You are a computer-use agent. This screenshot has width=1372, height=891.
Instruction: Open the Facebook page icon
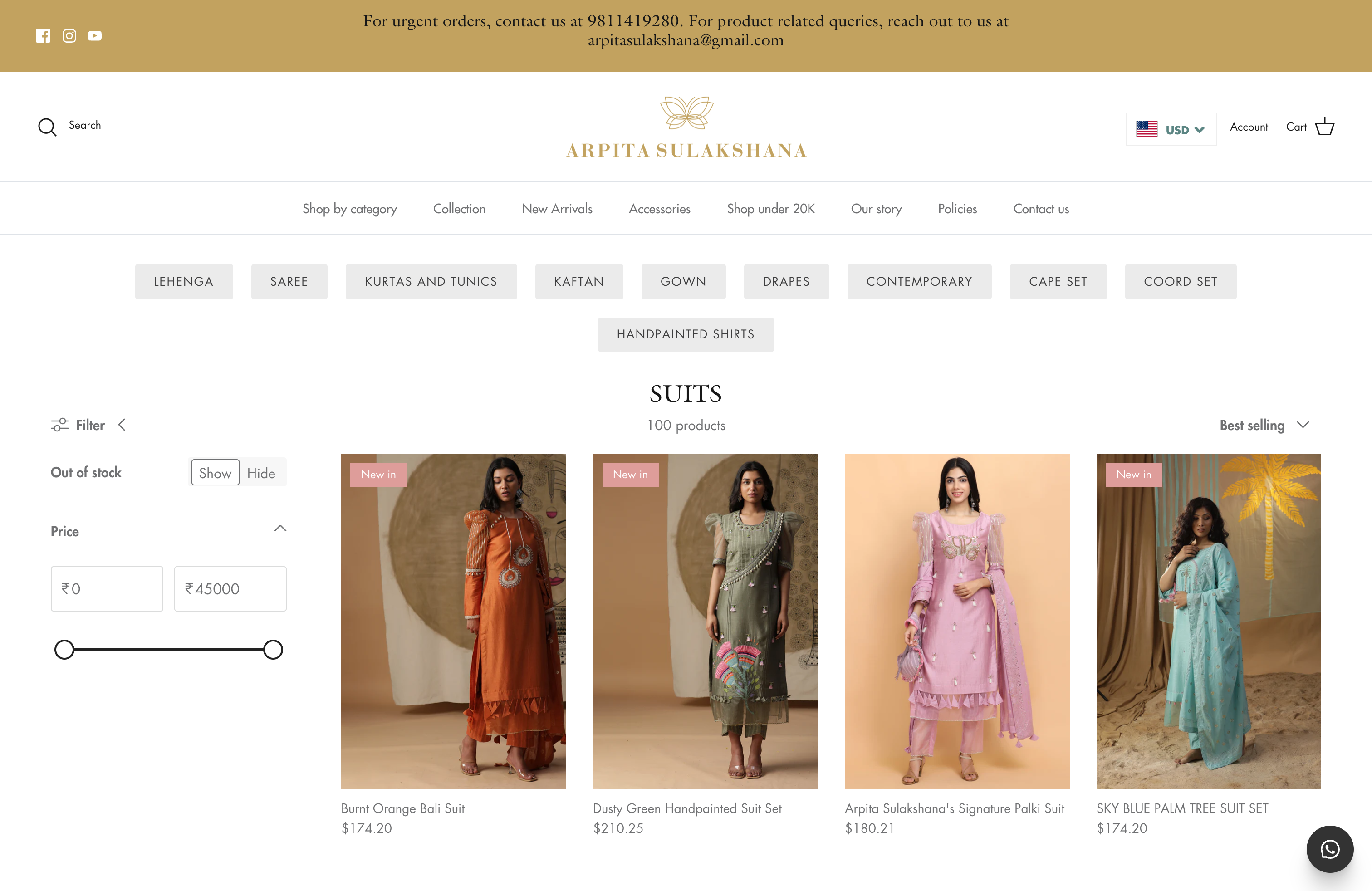[x=43, y=36]
